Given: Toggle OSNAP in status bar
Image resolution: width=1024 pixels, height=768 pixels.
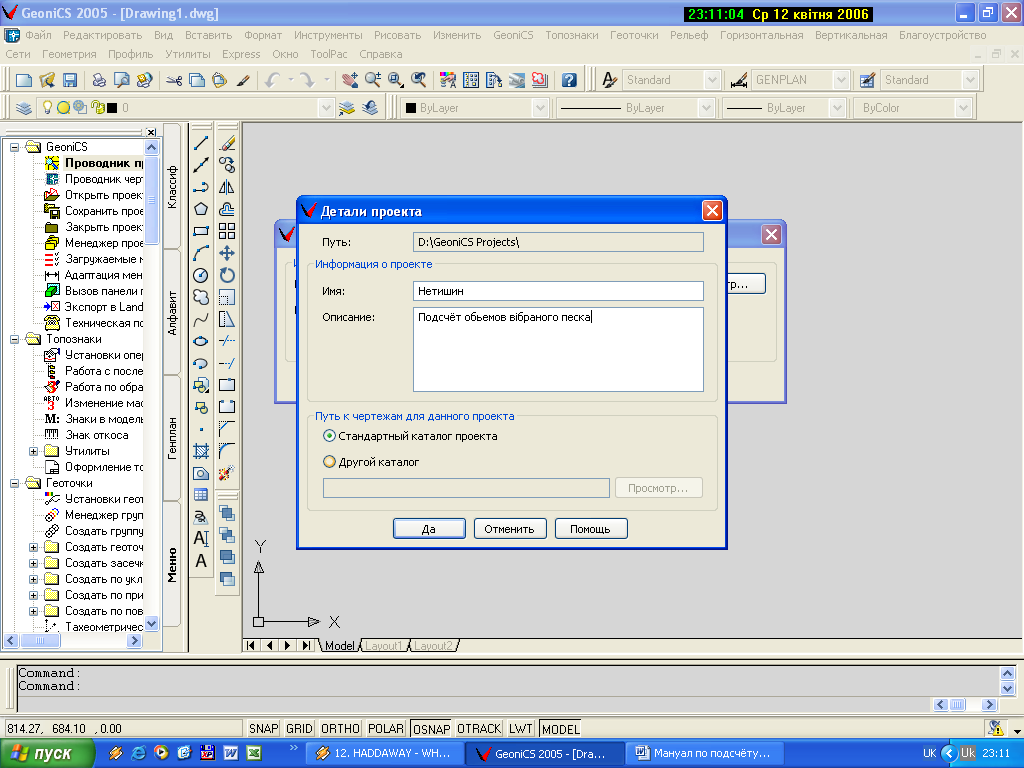Looking at the screenshot, I should coord(431,728).
